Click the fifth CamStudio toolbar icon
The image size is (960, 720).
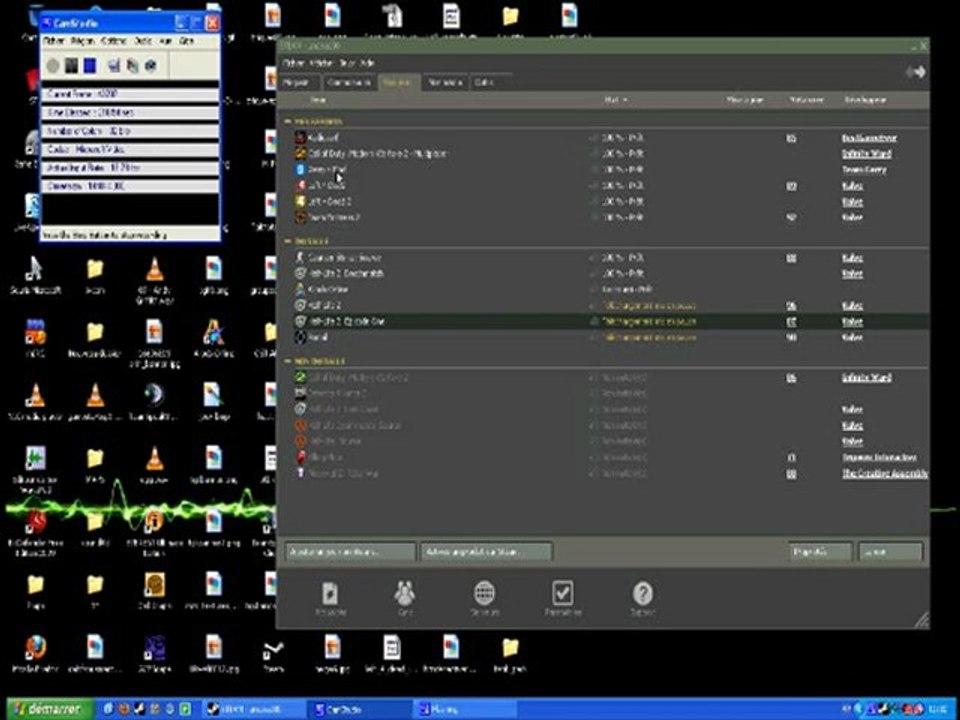pos(132,66)
